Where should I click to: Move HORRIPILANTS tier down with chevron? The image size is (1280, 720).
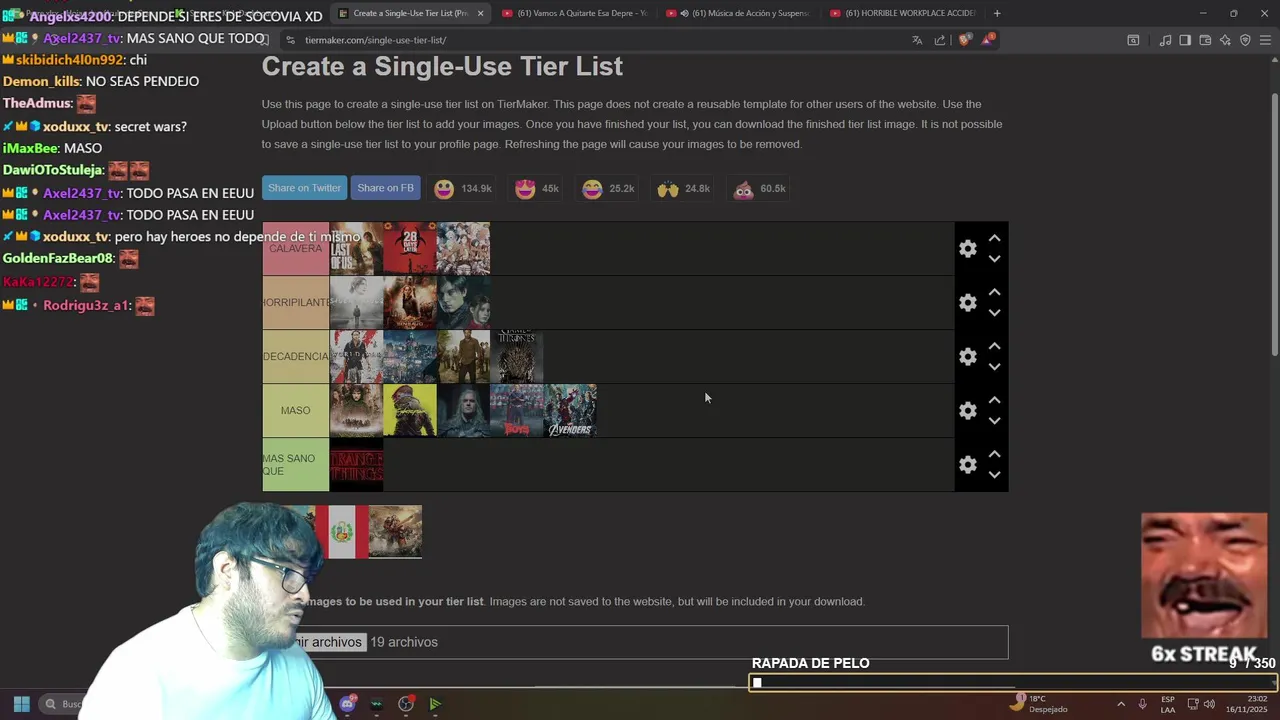pyautogui.click(x=994, y=313)
